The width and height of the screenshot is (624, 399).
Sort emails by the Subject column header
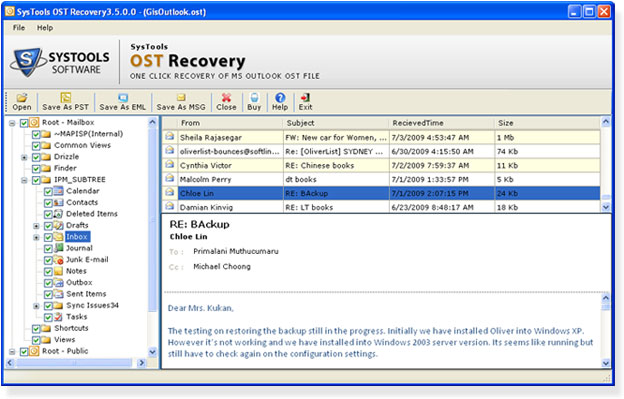(335, 123)
